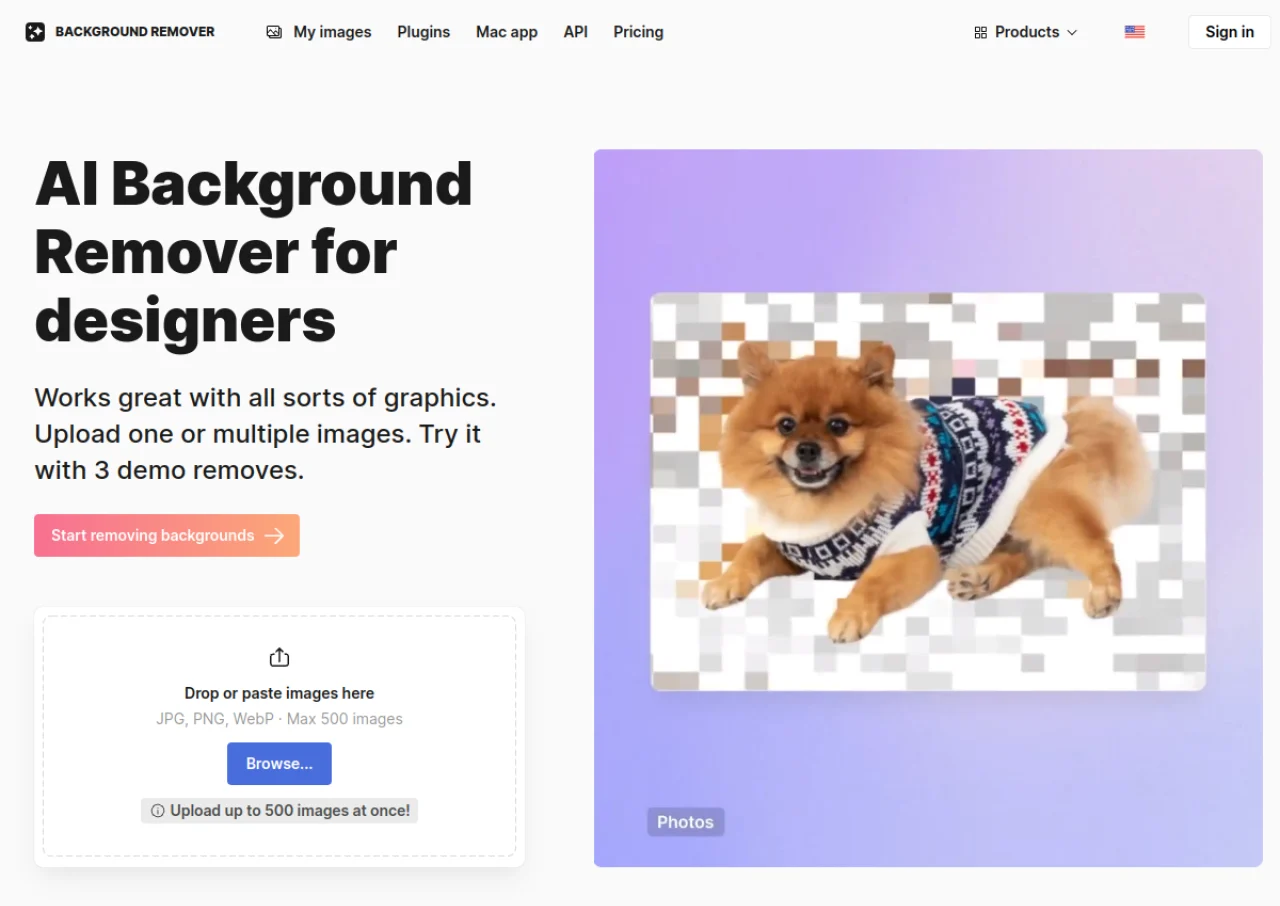Screen dimensions: 1280x906
Task: Click the My images picture icon
Action: pos(274,32)
